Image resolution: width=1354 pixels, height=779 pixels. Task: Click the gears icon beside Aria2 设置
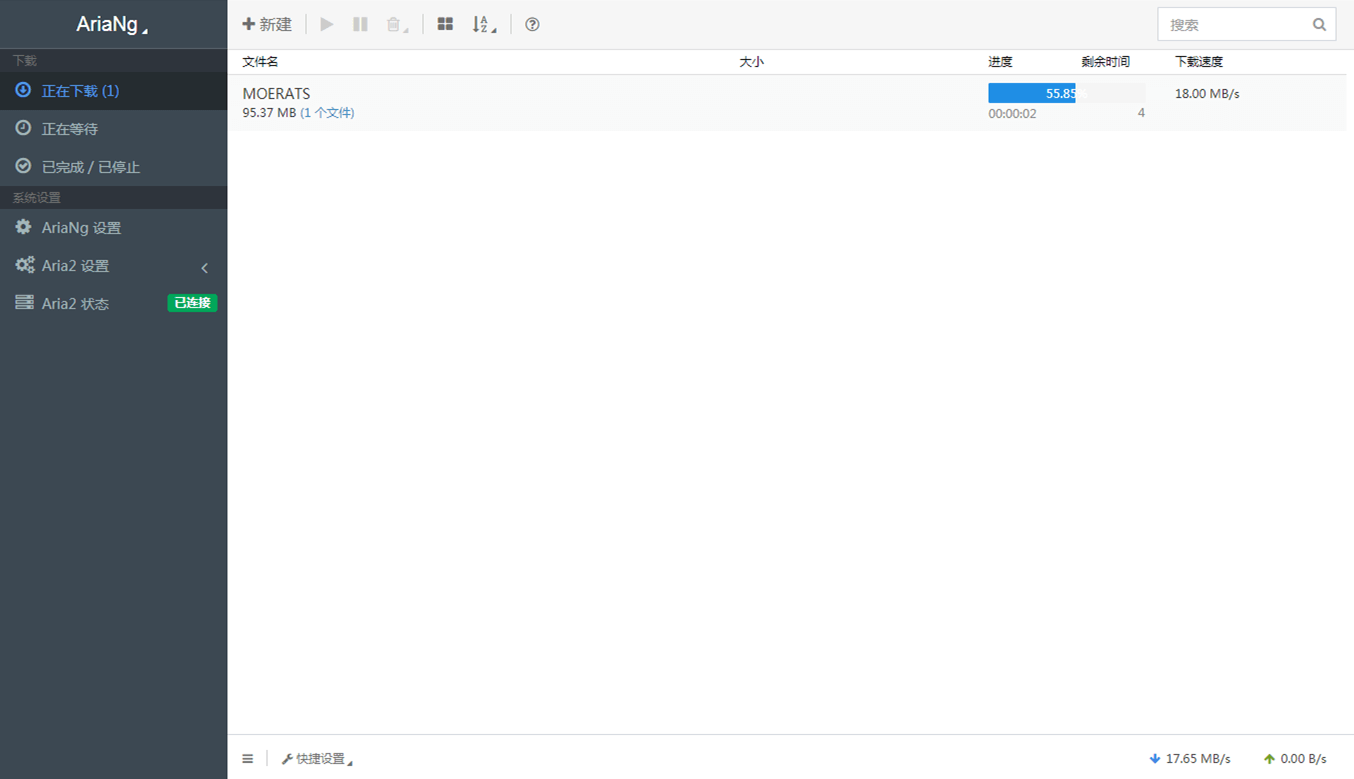(x=24, y=265)
